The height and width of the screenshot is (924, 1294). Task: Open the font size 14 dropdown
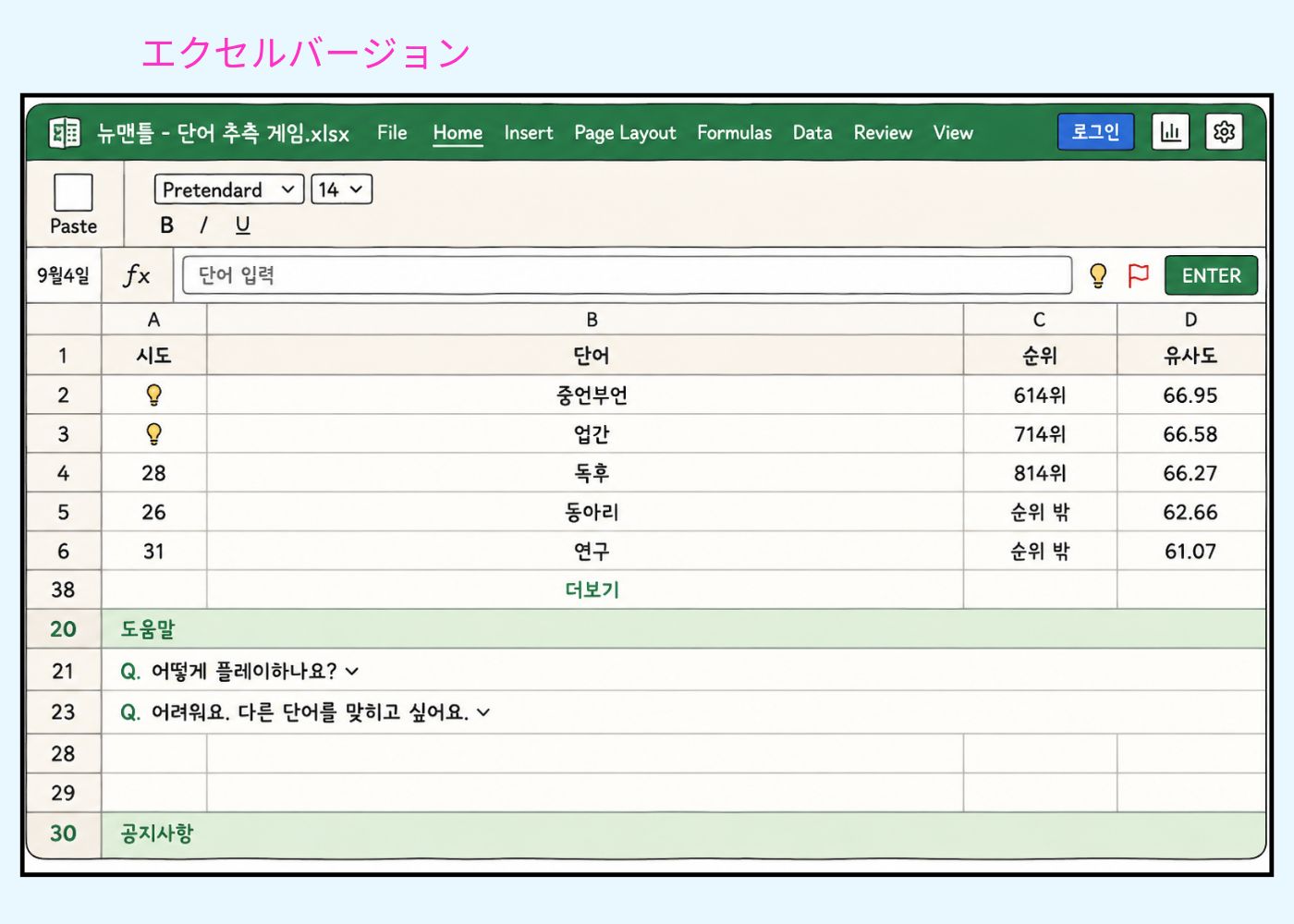click(x=341, y=189)
